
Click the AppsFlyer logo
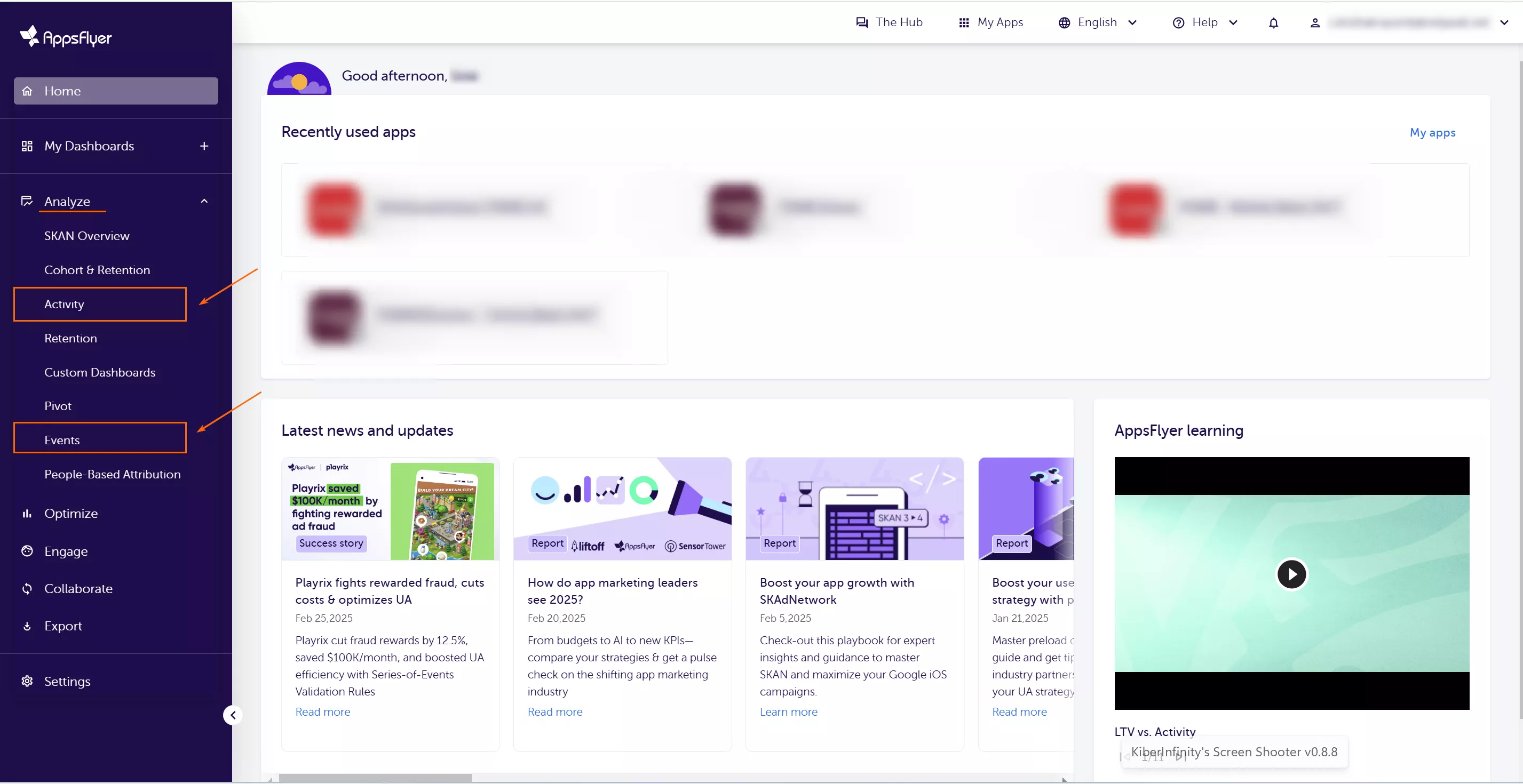[66, 37]
